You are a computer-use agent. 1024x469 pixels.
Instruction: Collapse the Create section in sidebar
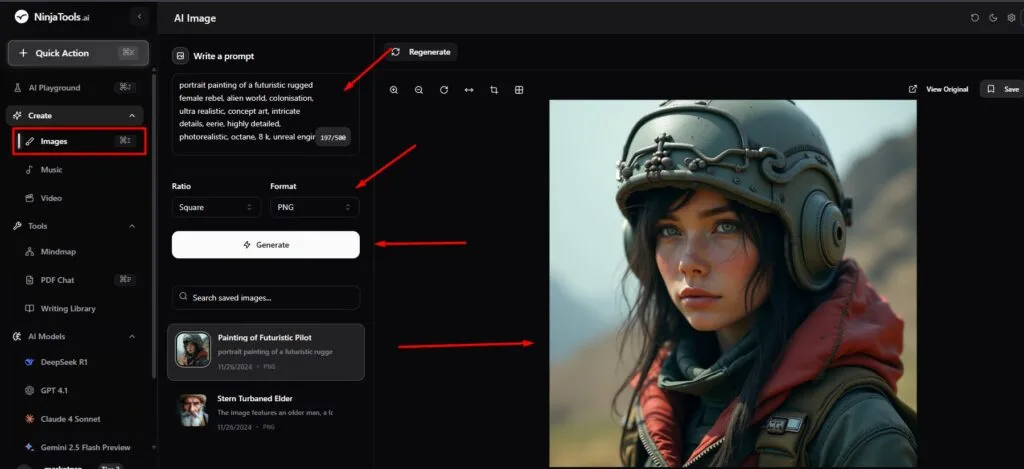coord(133,116)
